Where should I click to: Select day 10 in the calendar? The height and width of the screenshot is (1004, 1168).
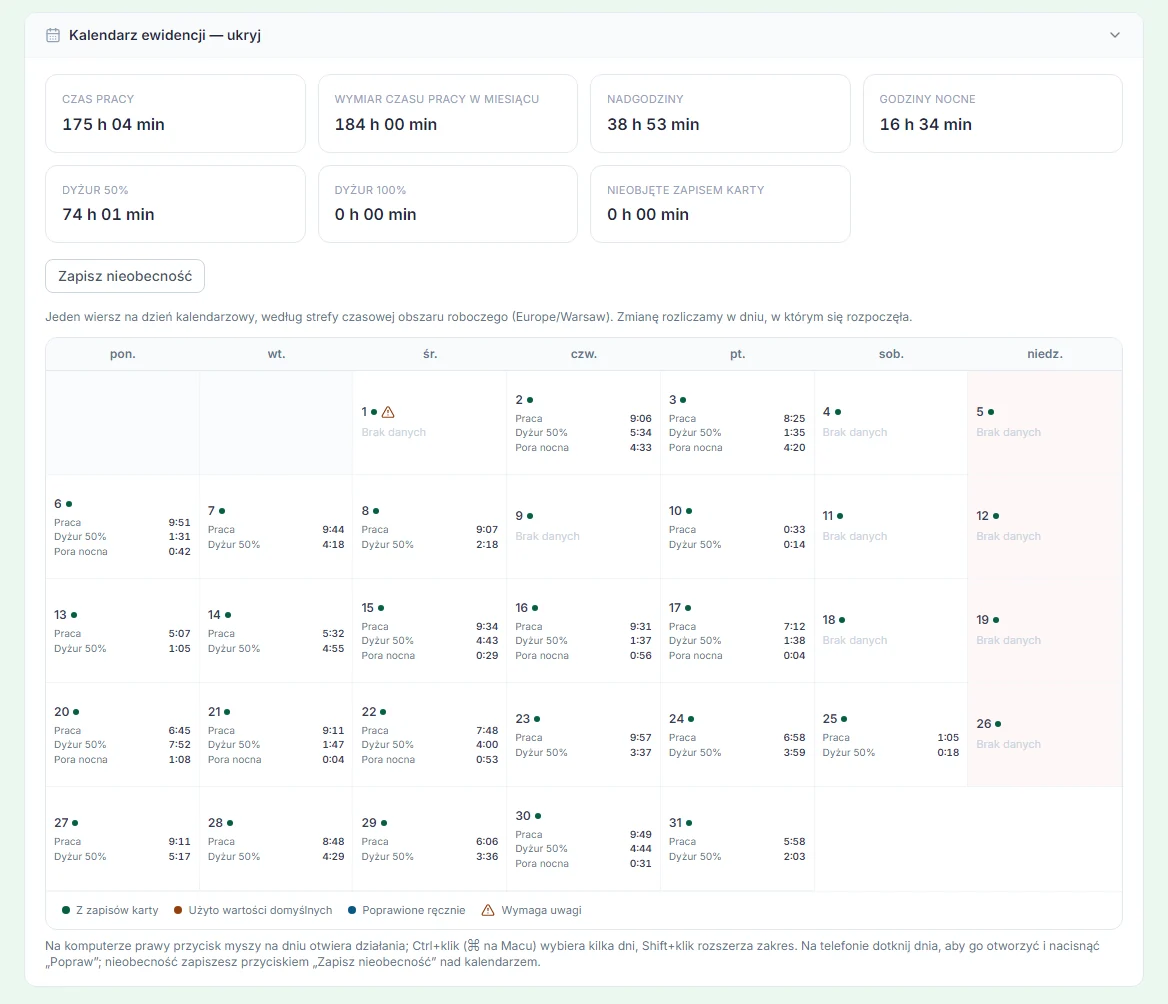click(x=737, y=527)
